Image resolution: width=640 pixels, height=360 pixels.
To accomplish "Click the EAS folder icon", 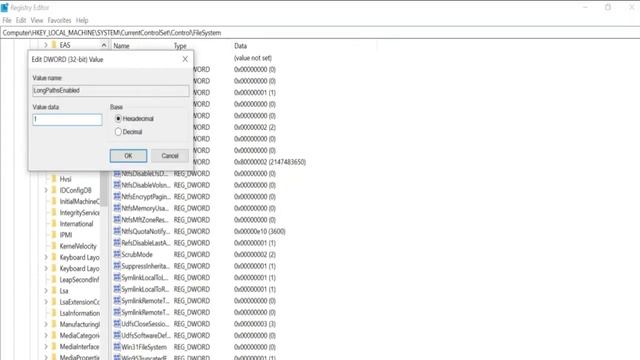I will click(x=54, y=45).
